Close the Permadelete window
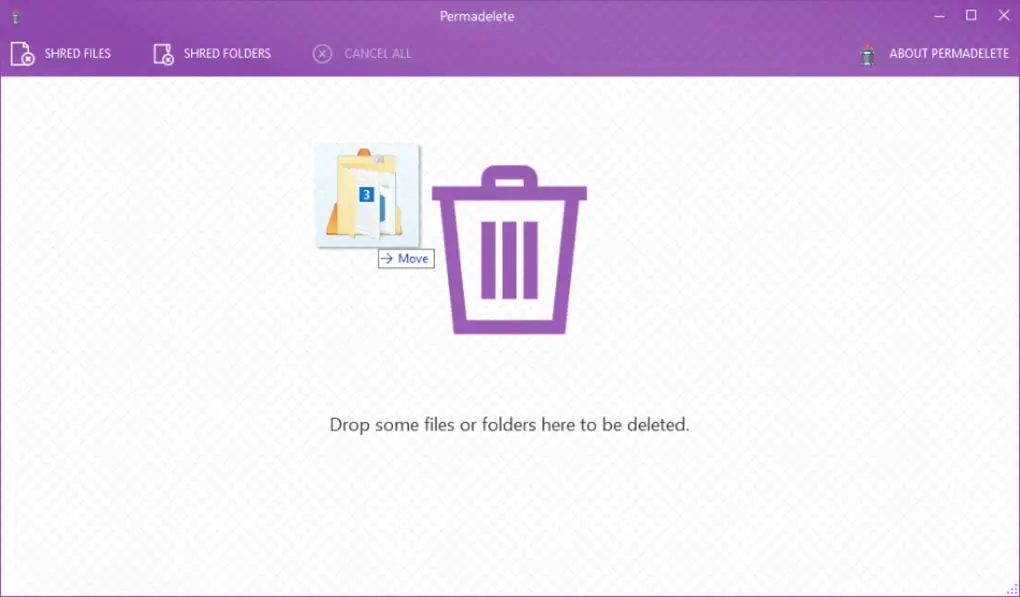 pos(1004,16)
